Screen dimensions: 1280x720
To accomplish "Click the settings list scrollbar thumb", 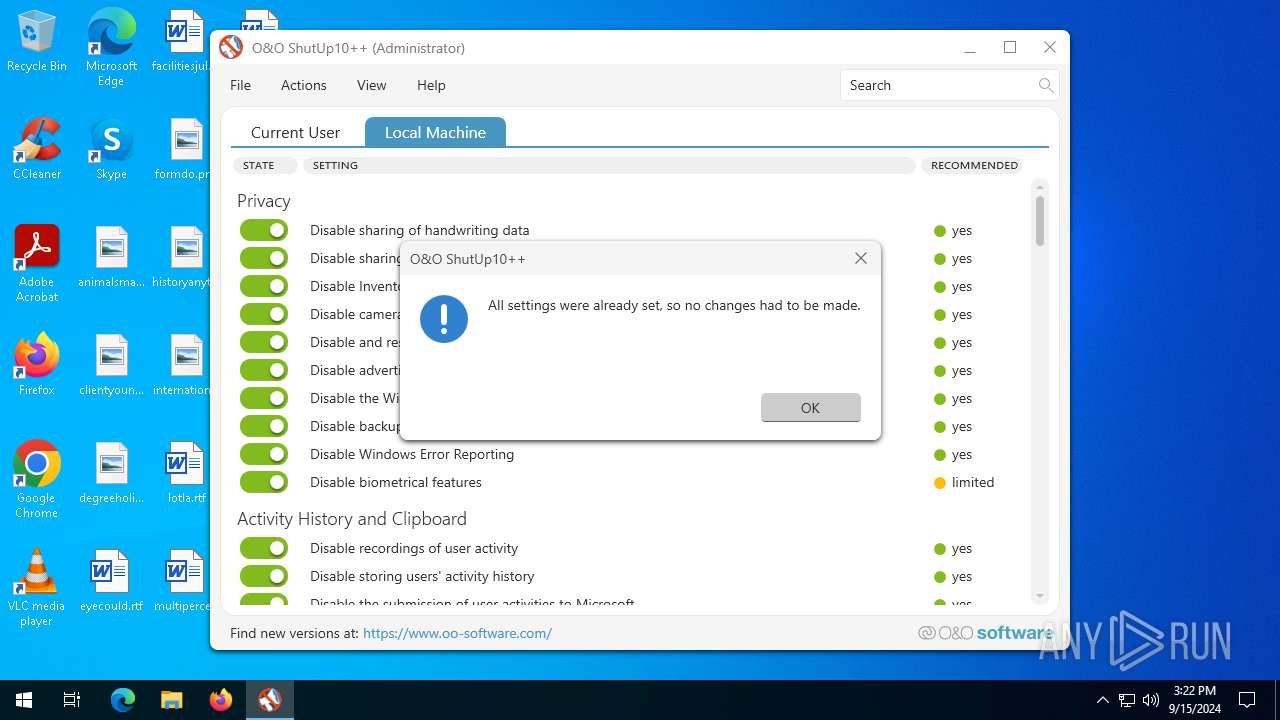I will (1040, 221).
